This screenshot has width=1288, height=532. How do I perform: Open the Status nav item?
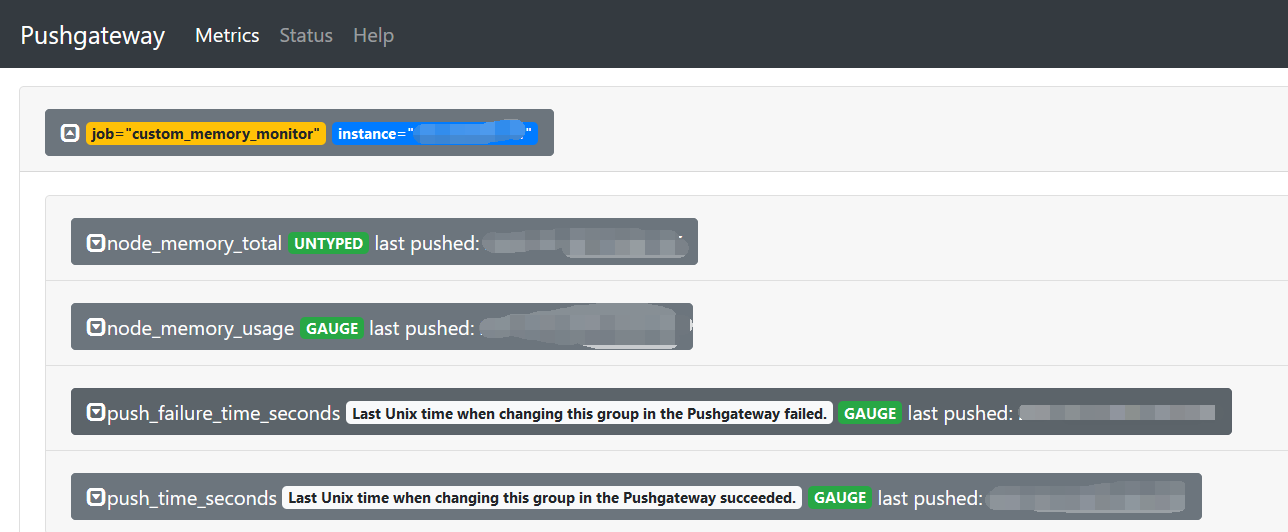pyautogui.click(x=306, y=35)
